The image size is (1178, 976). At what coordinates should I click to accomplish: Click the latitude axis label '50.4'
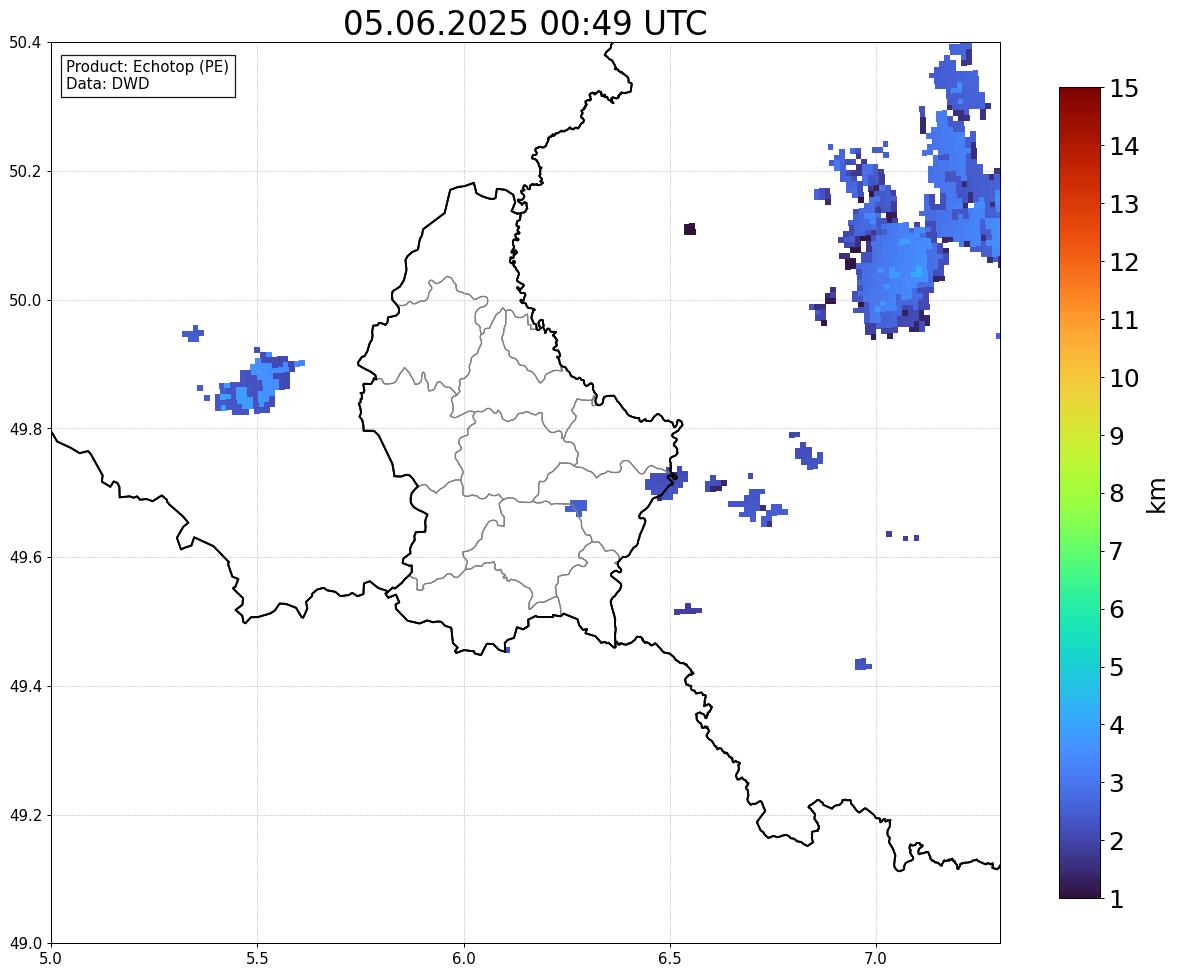[25, 43]
